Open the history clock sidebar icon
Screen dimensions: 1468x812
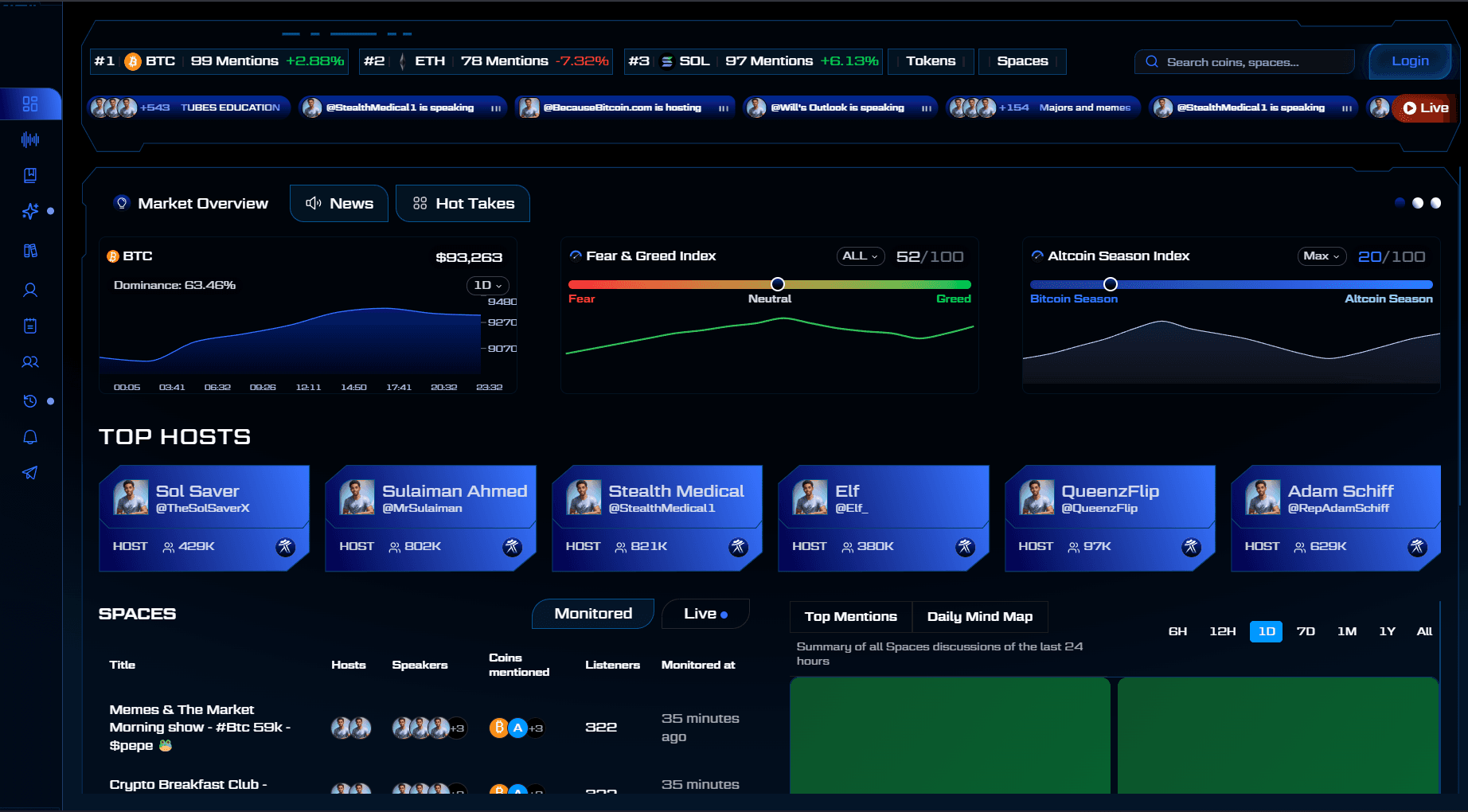point(30,401)
